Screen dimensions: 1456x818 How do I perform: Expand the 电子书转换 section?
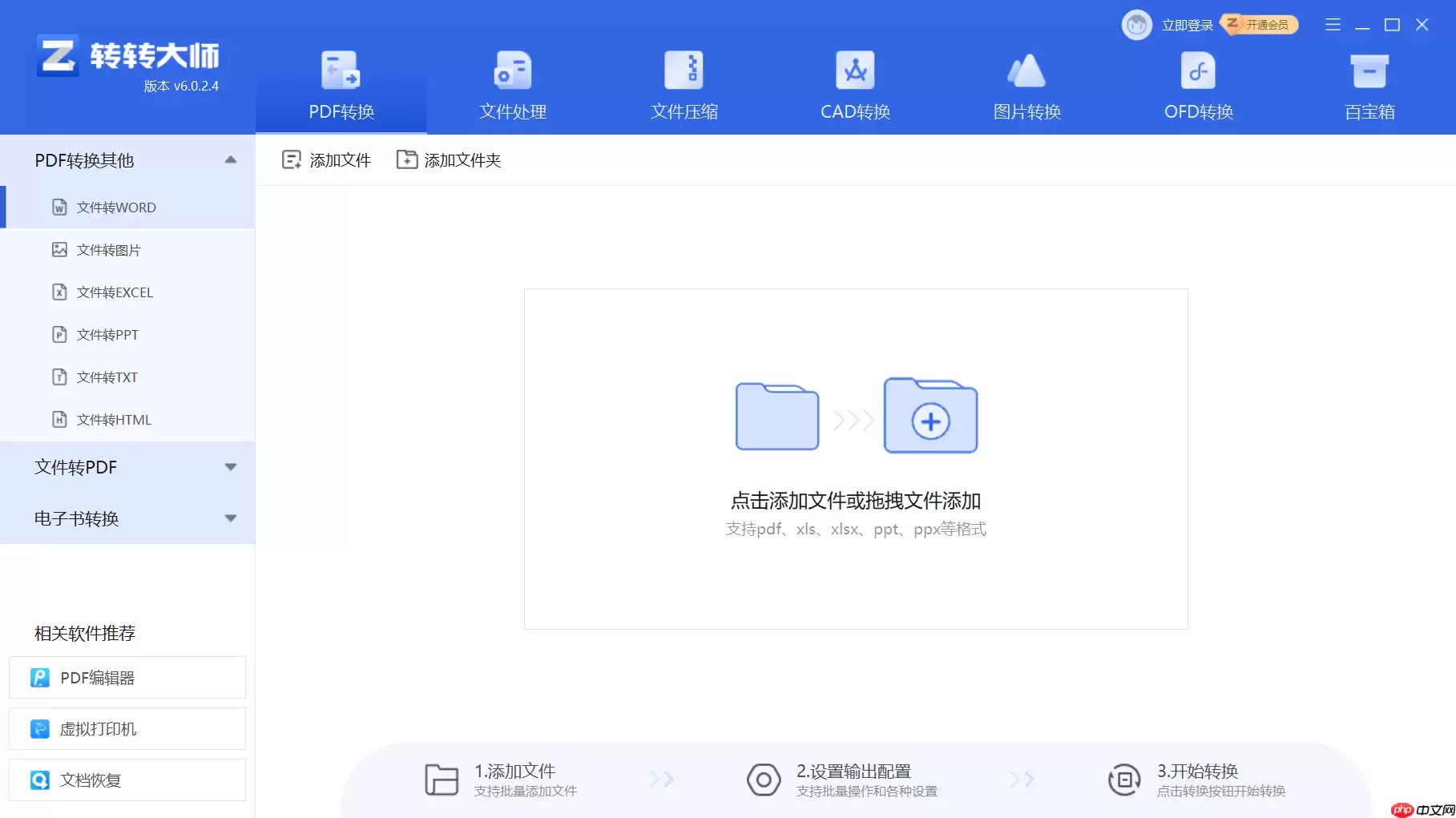(x=230, y=518)
